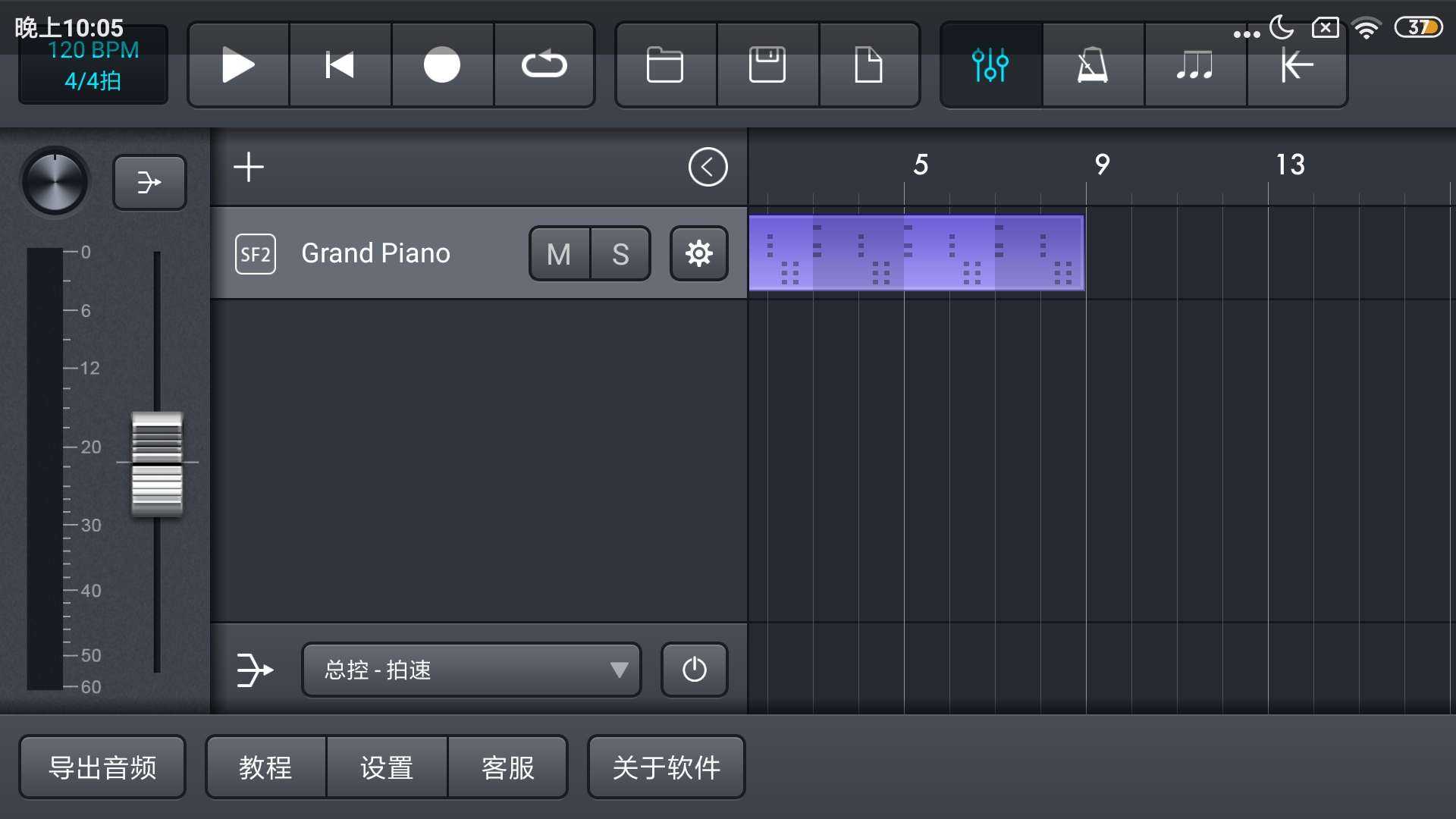Mute the Grand Piano track
1456x819 pixels.
point(559,254)
